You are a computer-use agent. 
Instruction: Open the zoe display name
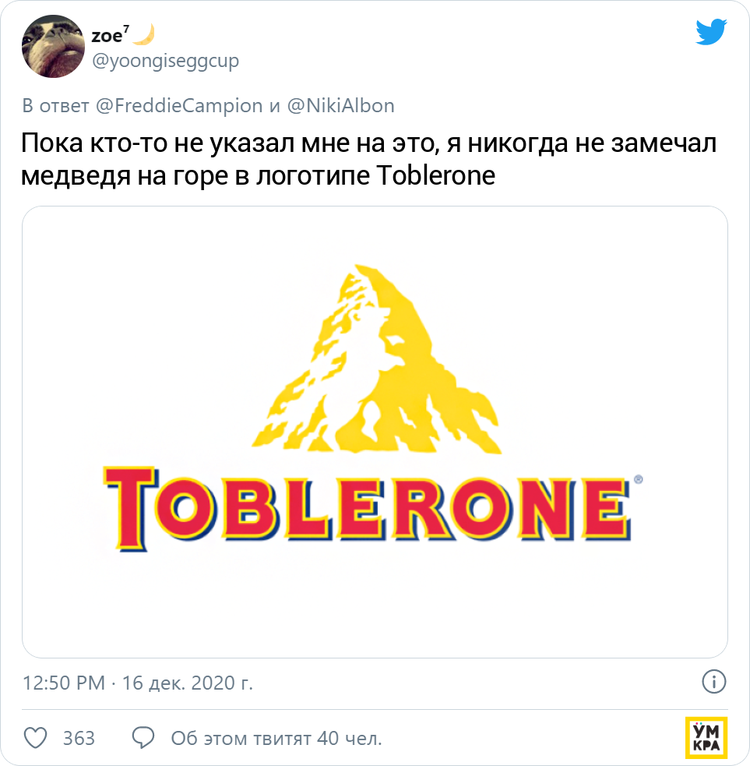point(110,35)
